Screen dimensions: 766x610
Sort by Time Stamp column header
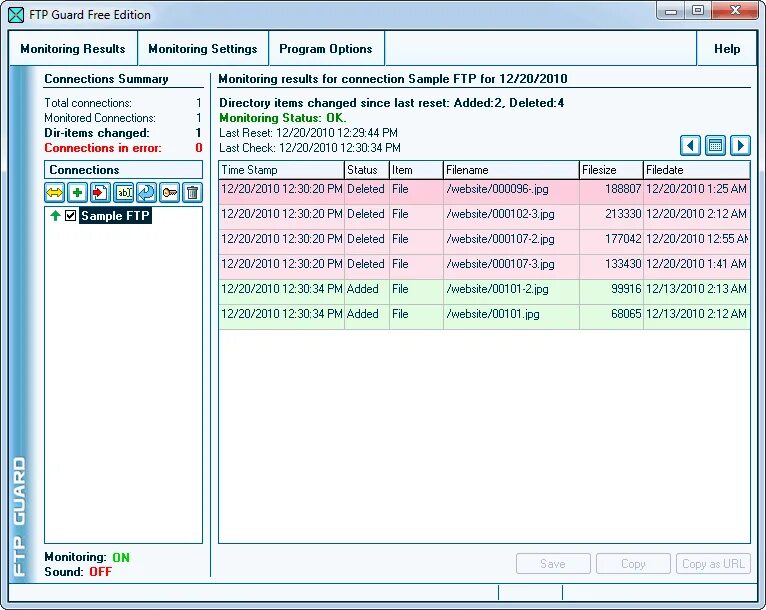pos(281,170)
